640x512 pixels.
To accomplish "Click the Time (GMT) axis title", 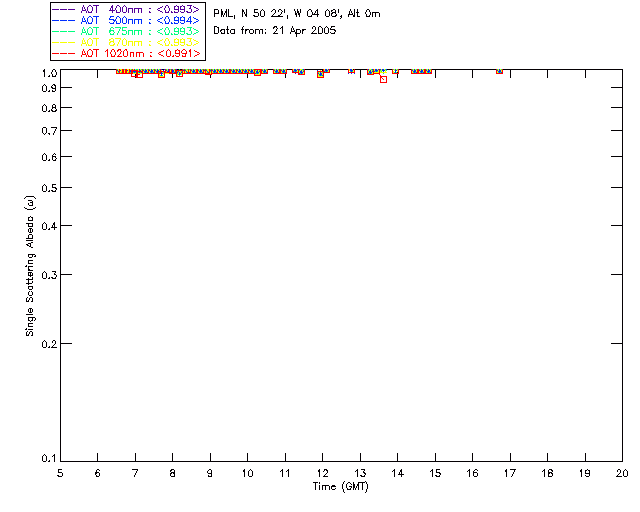I will pos(340,487).
